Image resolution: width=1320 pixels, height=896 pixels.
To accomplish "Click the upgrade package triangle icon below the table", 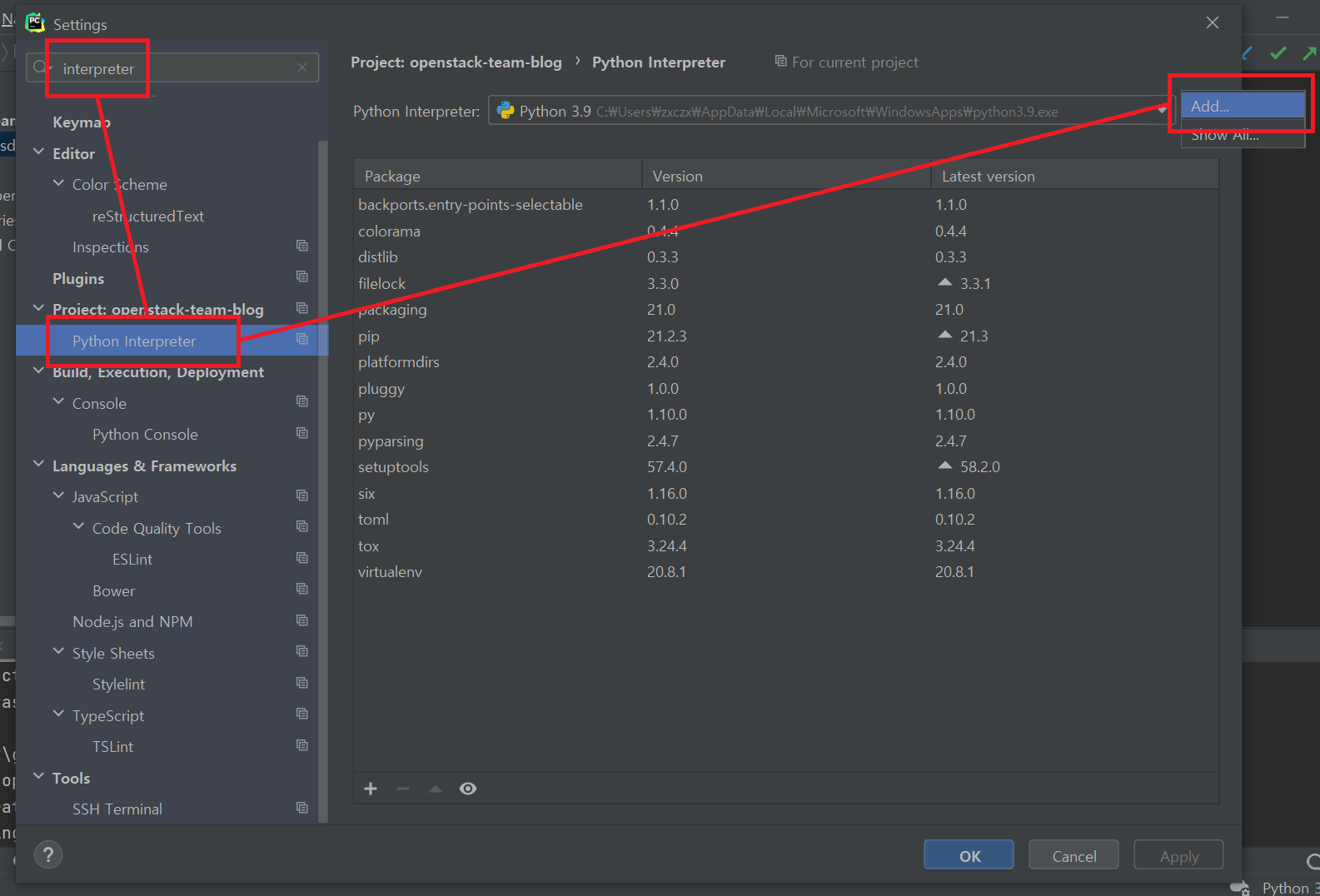I will (x=436, y=789).
